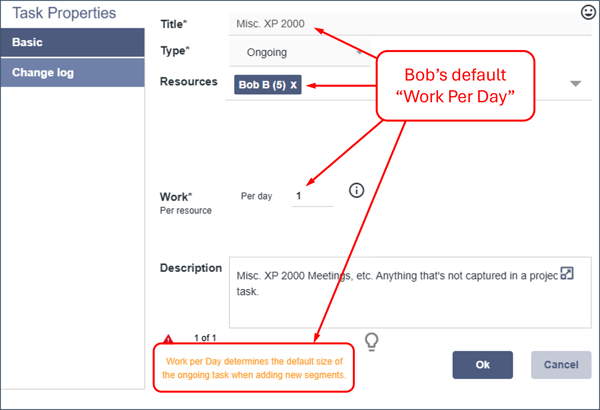Click the 'Per resource' label
Viewport: 600px width, 410px height.
pyautogui.click(x=186, y=211)
